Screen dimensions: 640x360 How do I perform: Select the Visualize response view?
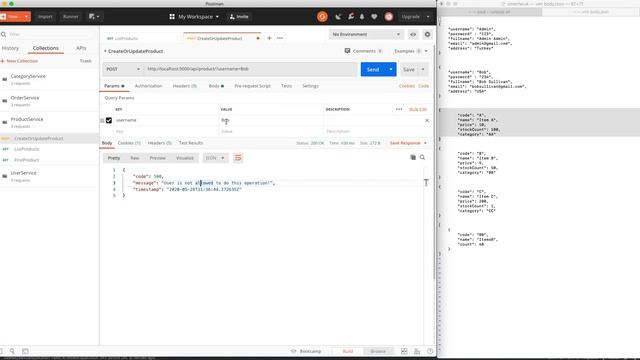pyautogui.click(x=185, y=158)
